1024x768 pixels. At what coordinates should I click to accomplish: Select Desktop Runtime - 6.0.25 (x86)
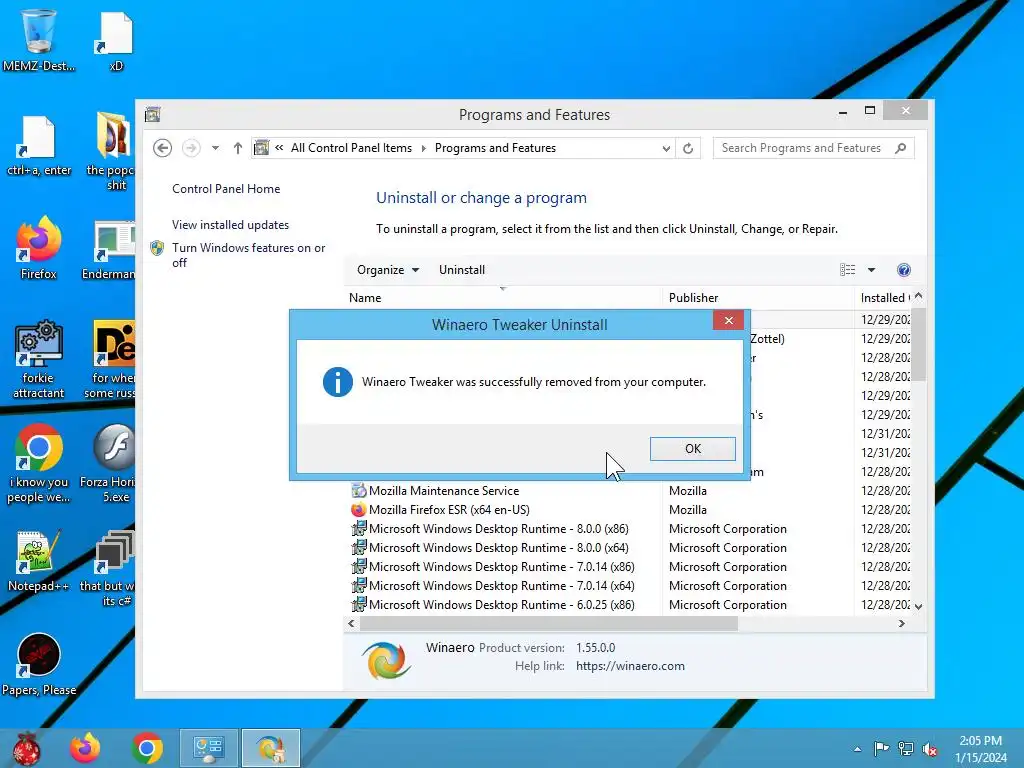click(627, 605)
